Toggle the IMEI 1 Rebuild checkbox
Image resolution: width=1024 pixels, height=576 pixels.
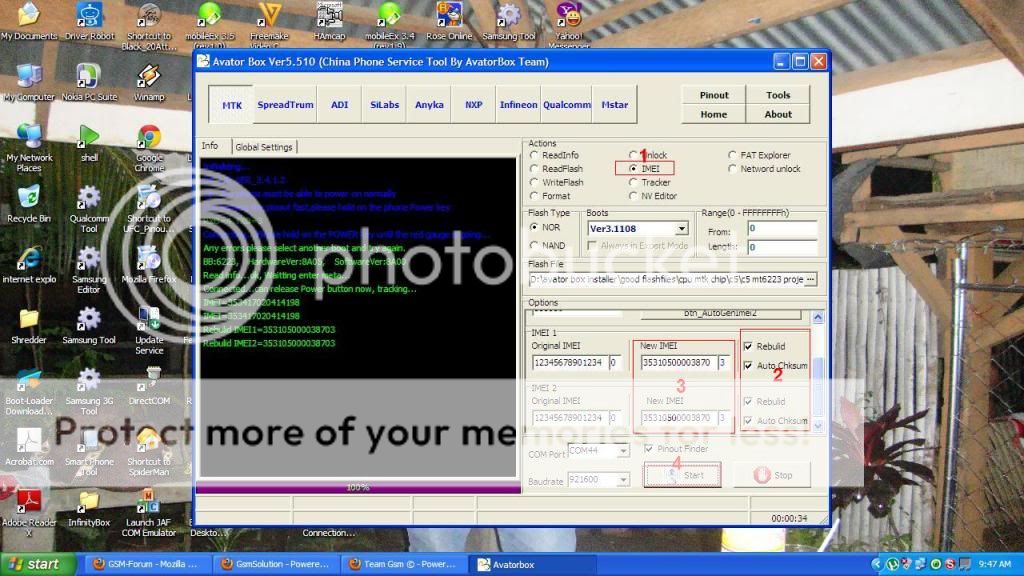click(748, 346)
